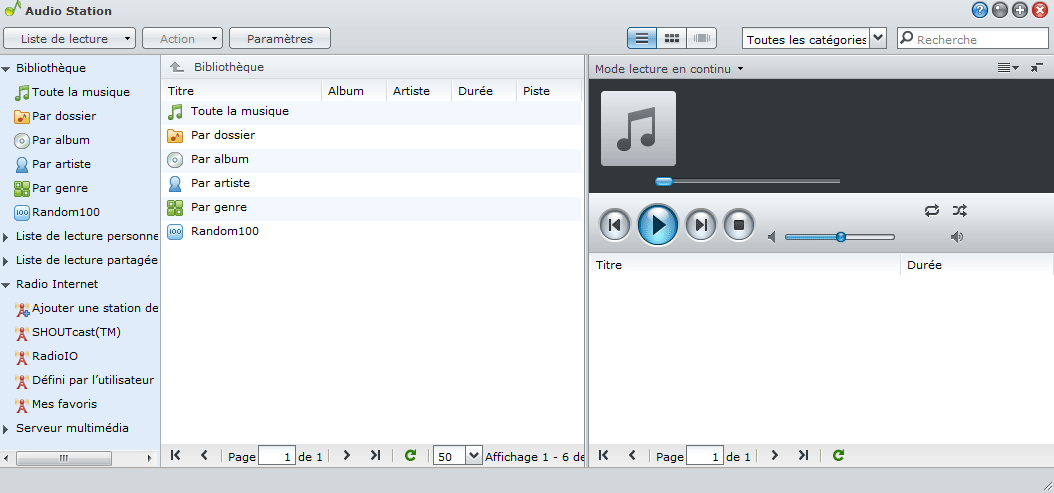This screenshot has height=493, width=1054.
Task: Open Random100 row in library list
Action: pyautogui.click(x=371, y=231)
